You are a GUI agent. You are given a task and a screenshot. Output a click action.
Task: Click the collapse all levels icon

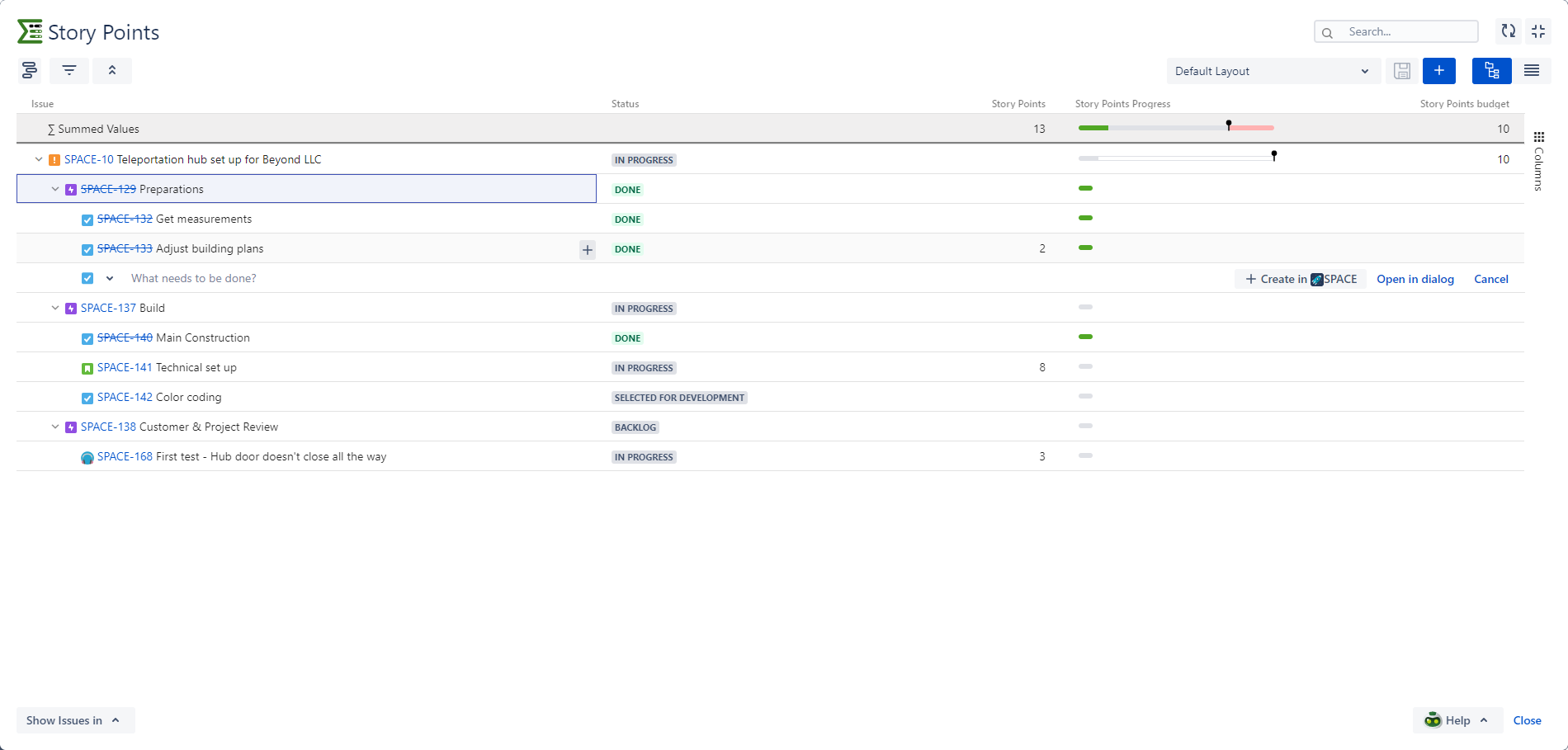pos(112,71)
